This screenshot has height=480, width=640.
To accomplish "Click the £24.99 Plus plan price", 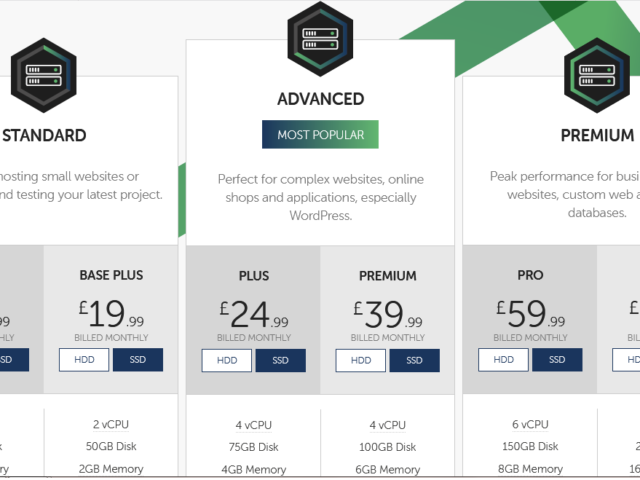I will [x=254, y=314].
